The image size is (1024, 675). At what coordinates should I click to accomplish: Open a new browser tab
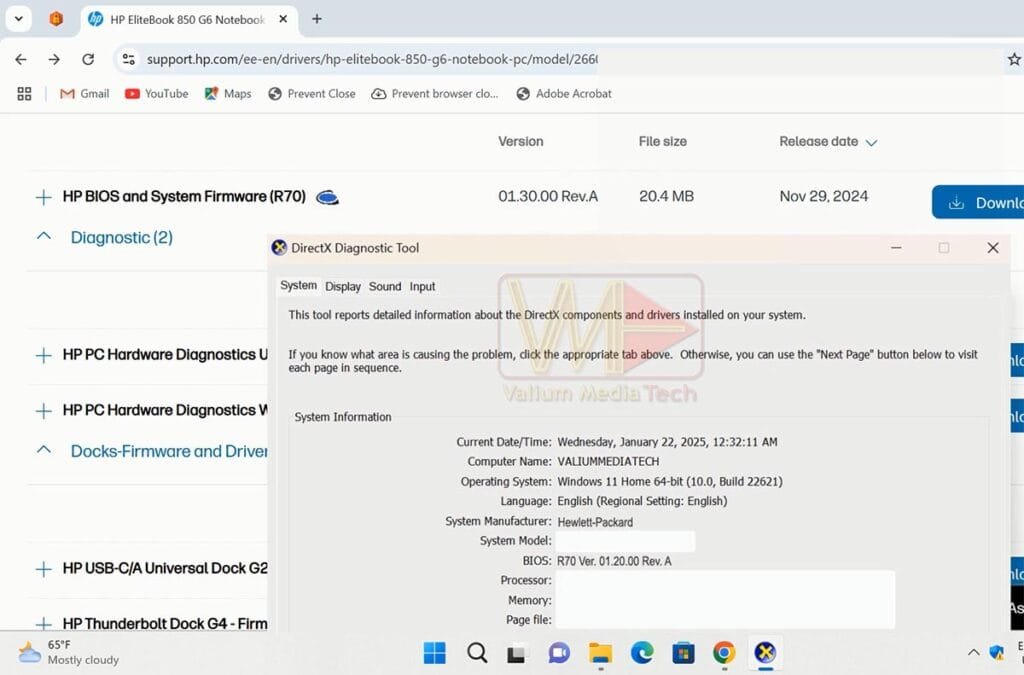point(317,19)
